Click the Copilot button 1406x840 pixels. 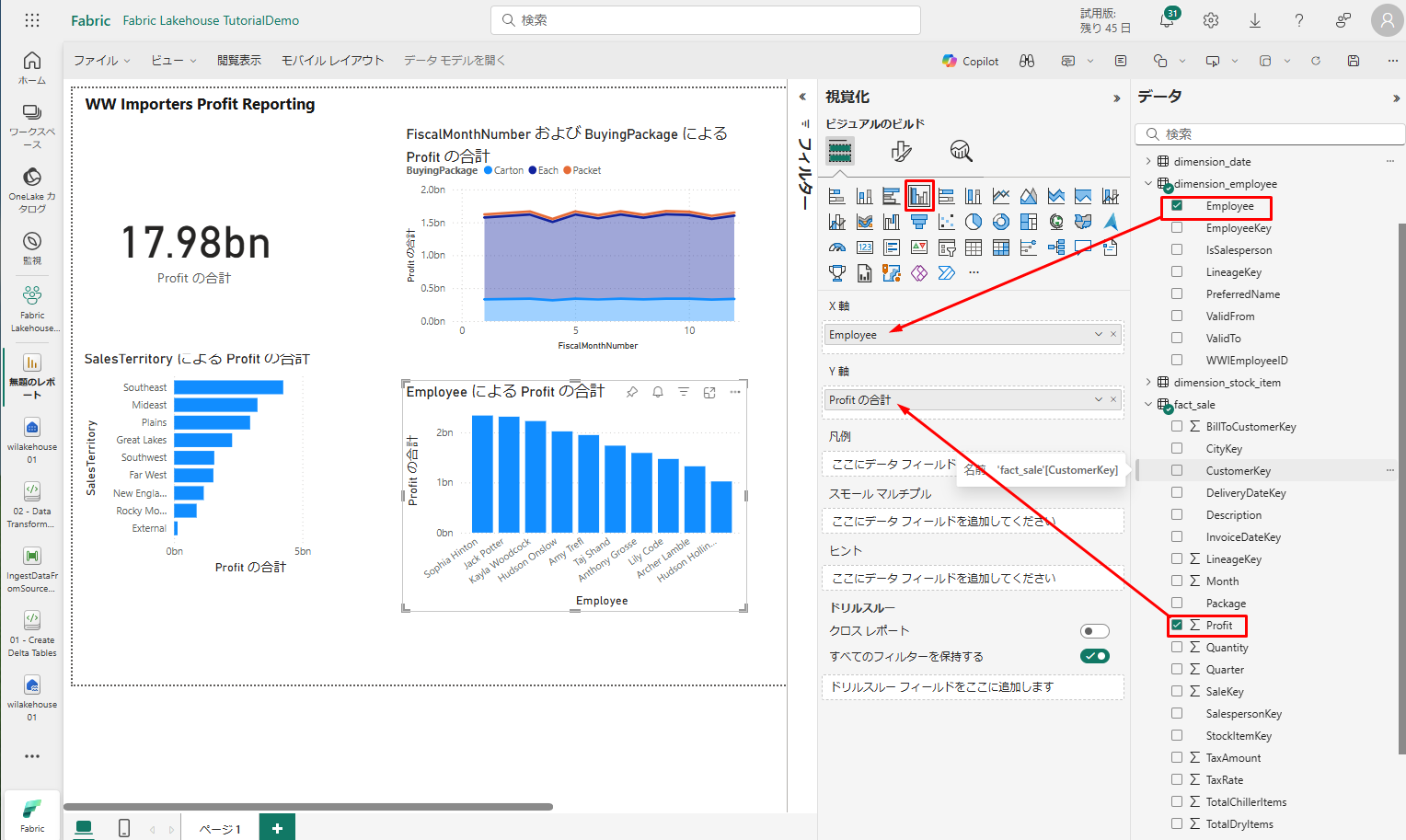[970, 61]
